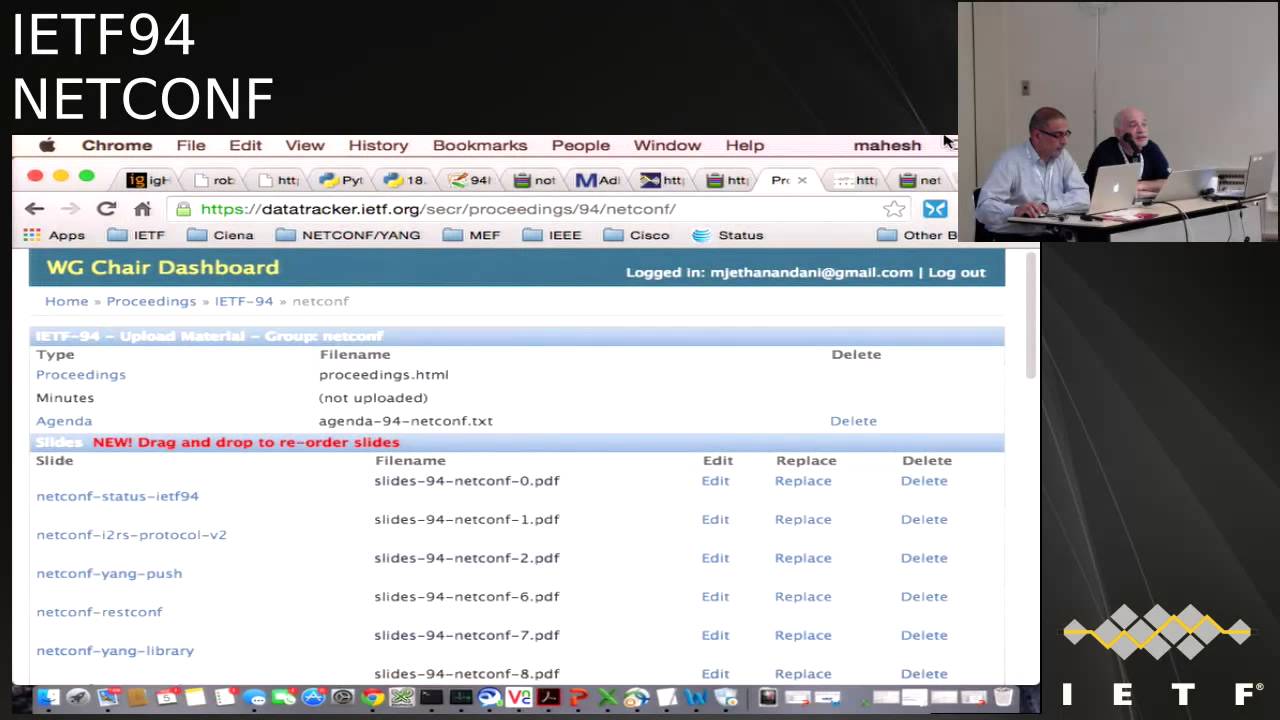Viewport: 1280px width, 720px height.
Task: Open the Agenda link under Type
Action: (x=64, y=421)
